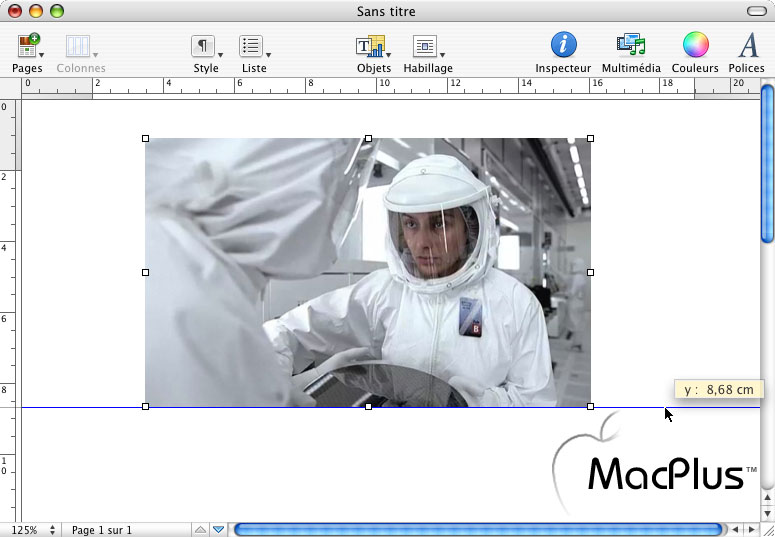775x537 pixels.
Task: Click the Colonnes toolbar icon
Action: point(78,46)
